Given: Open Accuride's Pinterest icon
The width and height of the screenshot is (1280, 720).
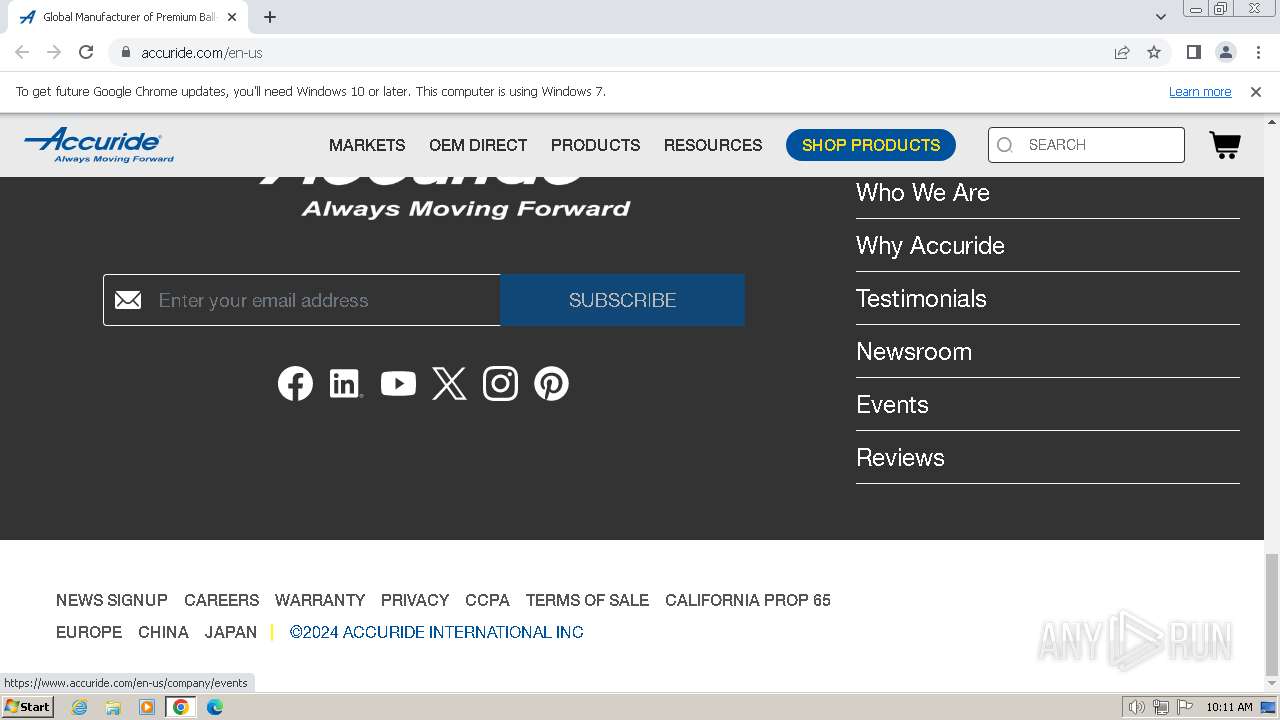Looking at the screenshot, I should click(x=551, y=384).
